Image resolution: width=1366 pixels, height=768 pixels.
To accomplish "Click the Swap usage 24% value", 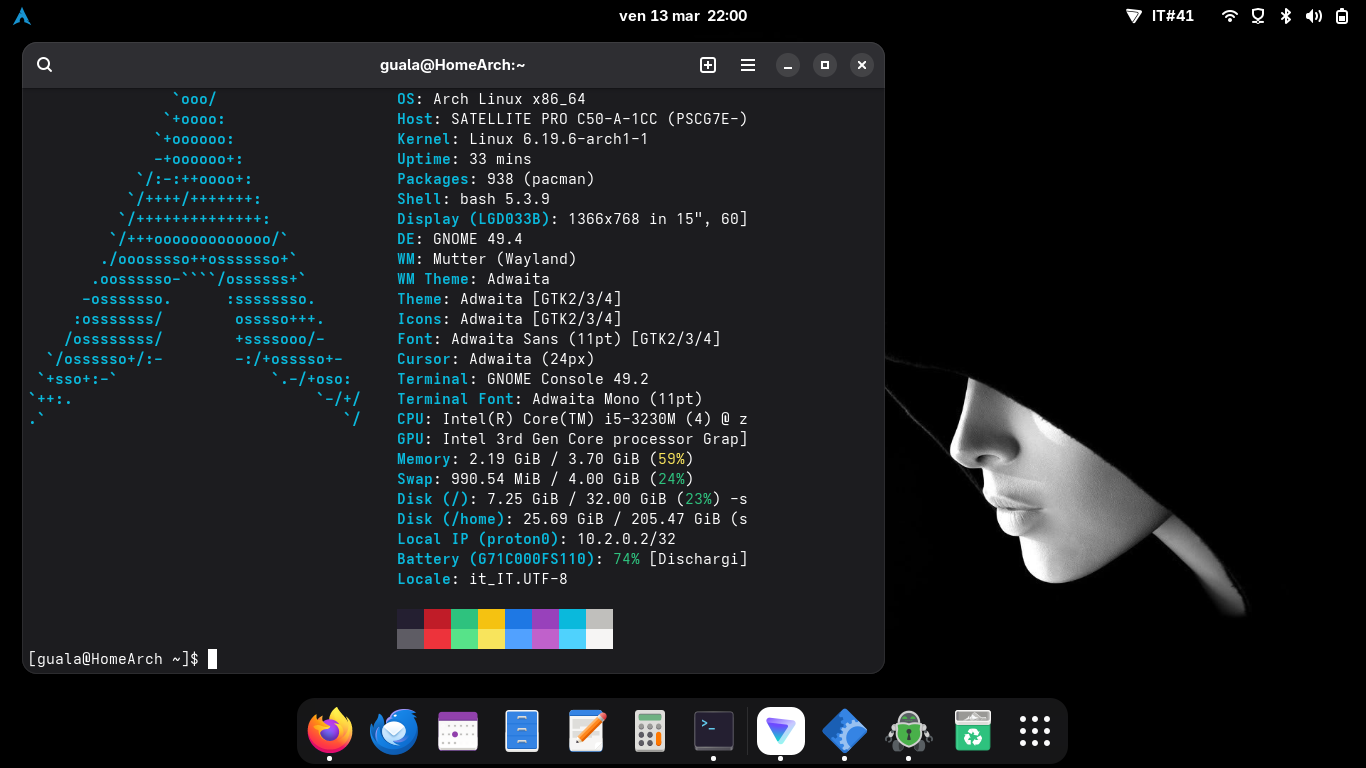I will point(671,479).
